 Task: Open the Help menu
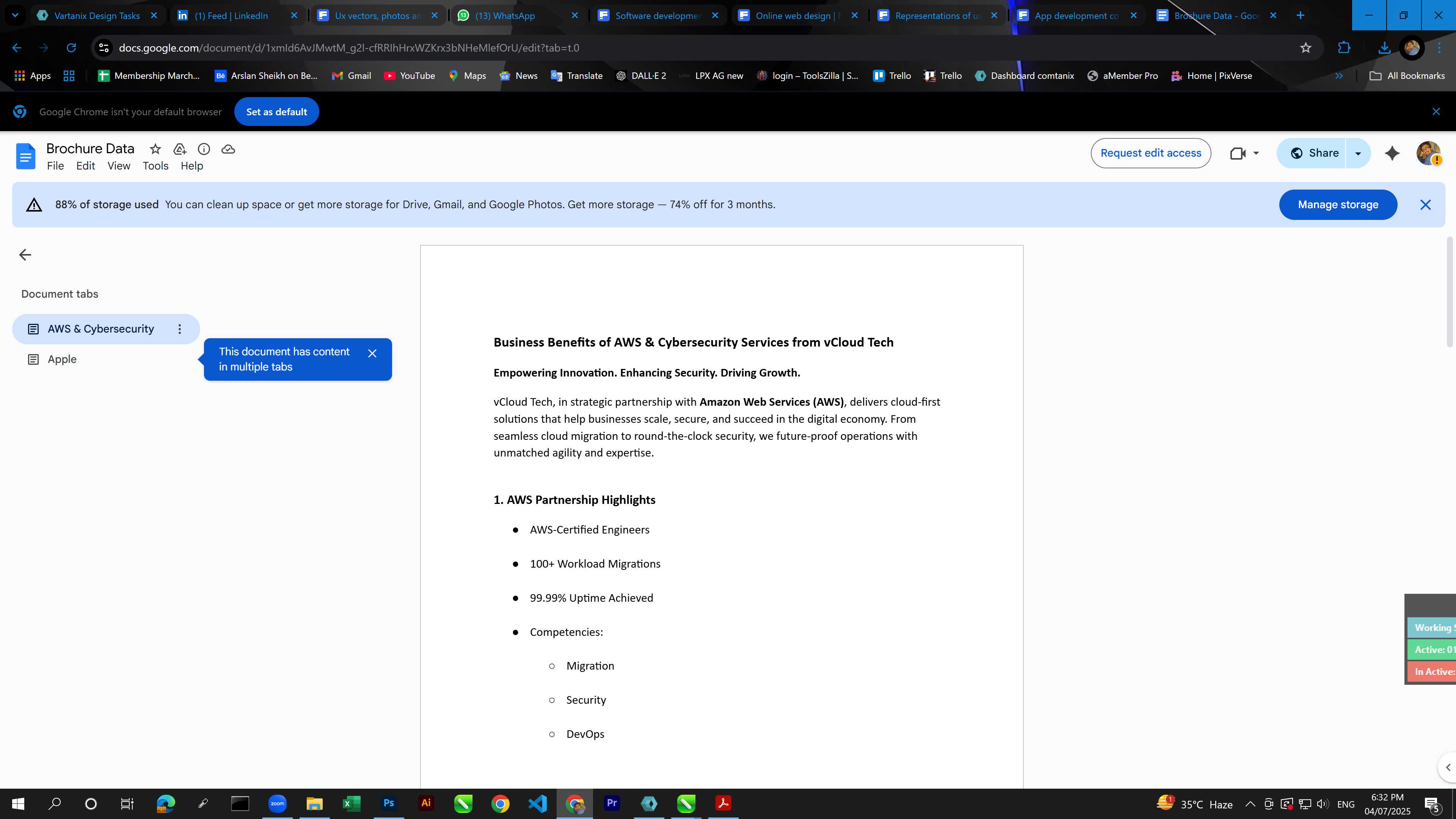coord(191,166)
